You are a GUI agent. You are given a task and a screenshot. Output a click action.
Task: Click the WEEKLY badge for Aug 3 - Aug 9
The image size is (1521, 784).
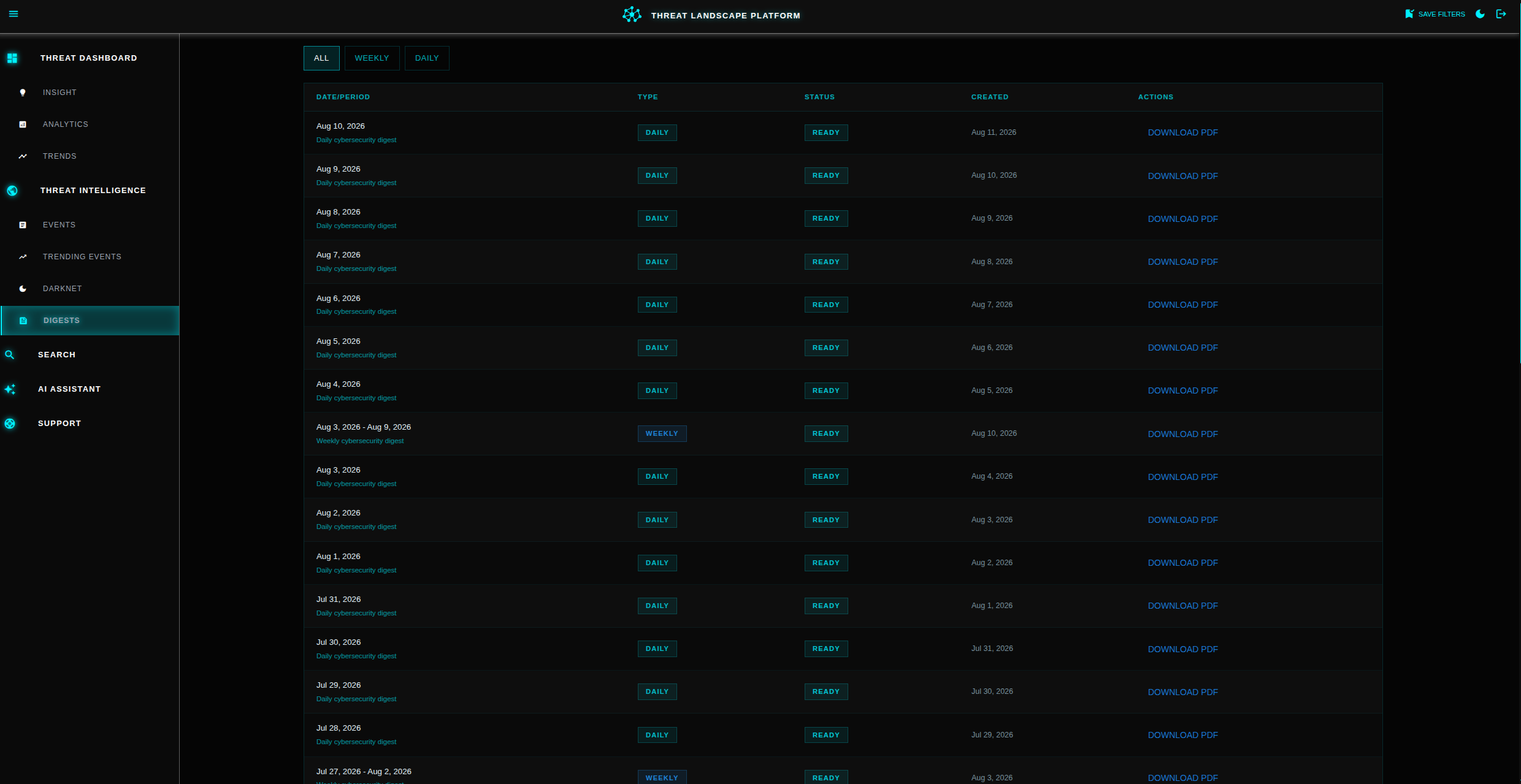(662, 433)
